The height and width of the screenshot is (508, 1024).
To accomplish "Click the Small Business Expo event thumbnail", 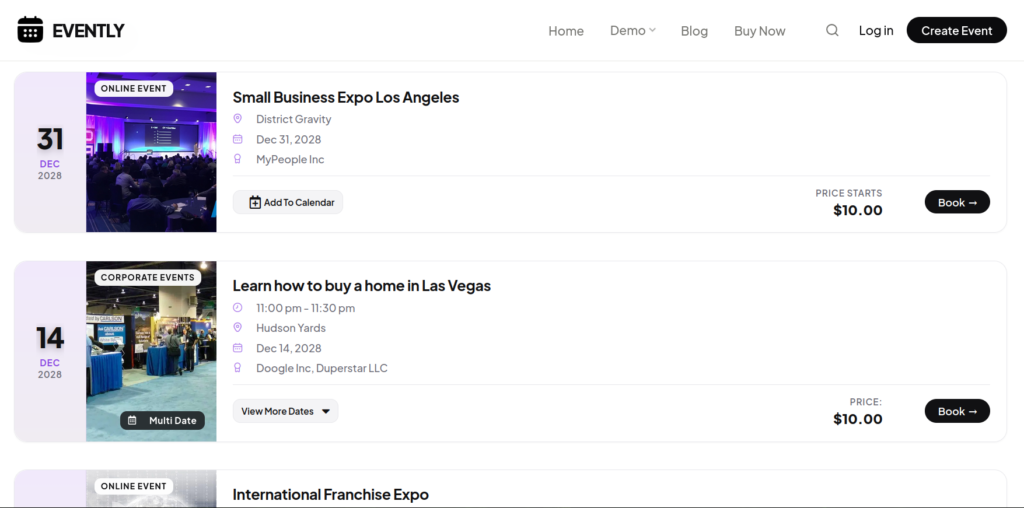I will [151, 152].
